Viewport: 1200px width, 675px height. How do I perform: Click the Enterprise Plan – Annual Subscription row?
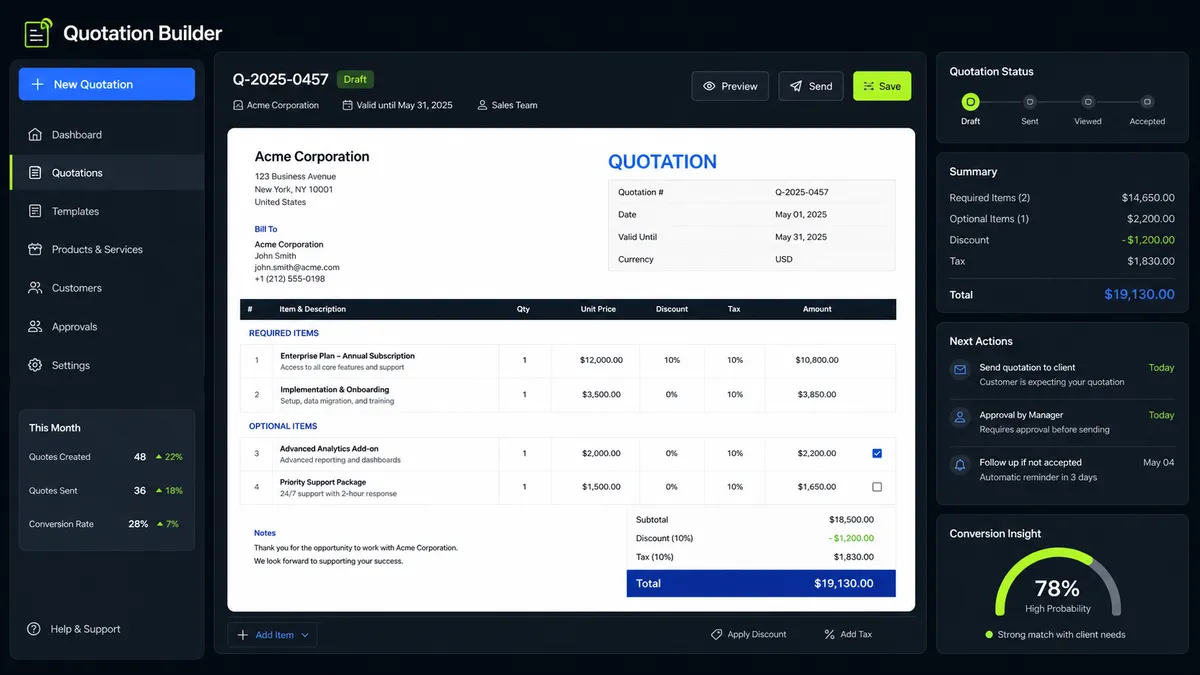[568, 360]
